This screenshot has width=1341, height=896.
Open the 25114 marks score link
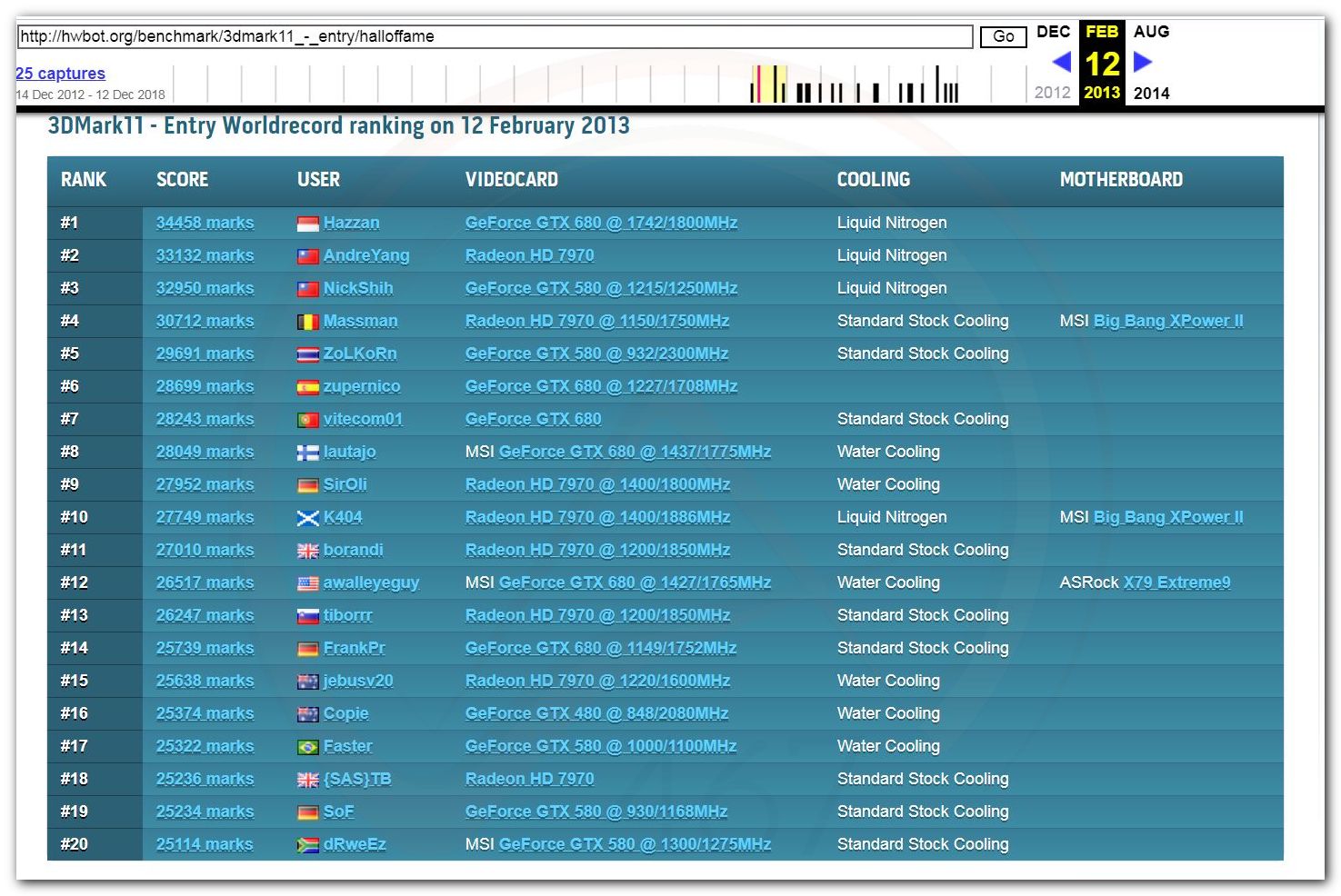coord(205,844)
